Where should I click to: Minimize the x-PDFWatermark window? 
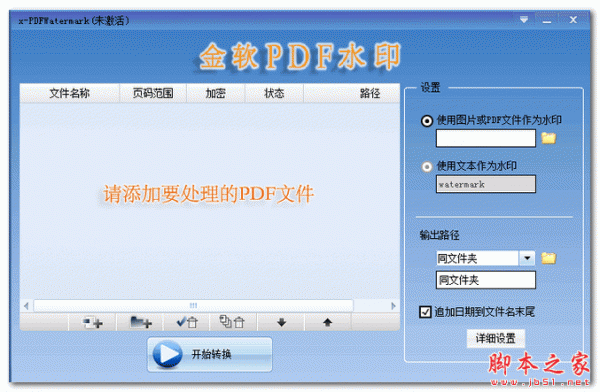tap(547, 21)
